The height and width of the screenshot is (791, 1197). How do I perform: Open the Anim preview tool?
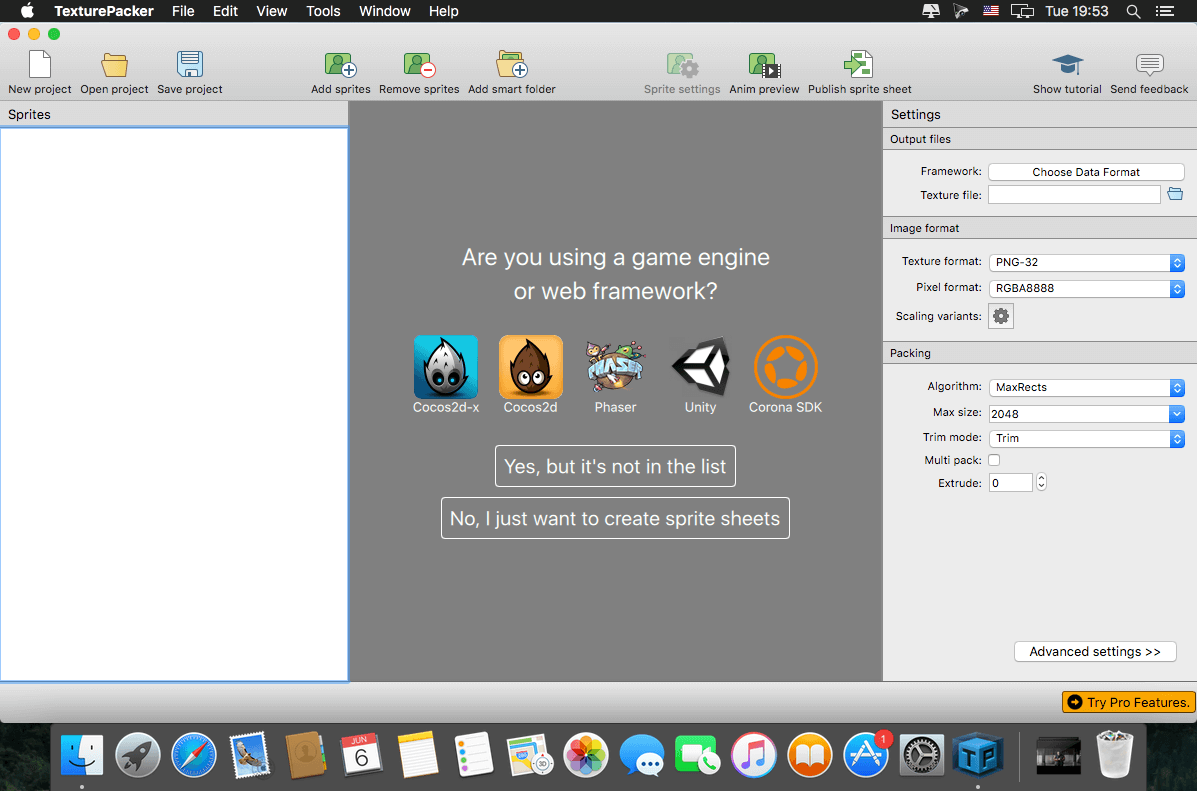click(764, 65)
